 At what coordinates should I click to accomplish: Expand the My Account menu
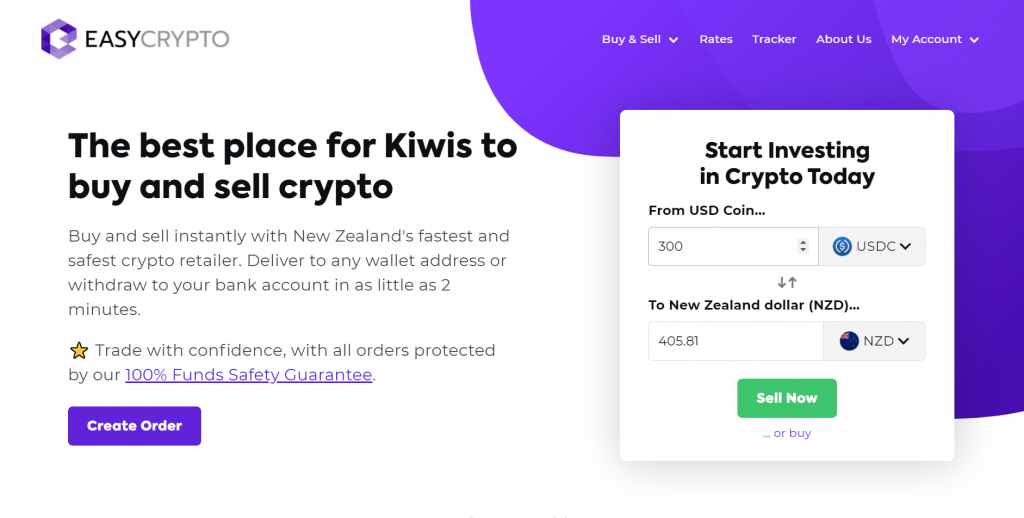pyautogui.click(x=935, y=39)
